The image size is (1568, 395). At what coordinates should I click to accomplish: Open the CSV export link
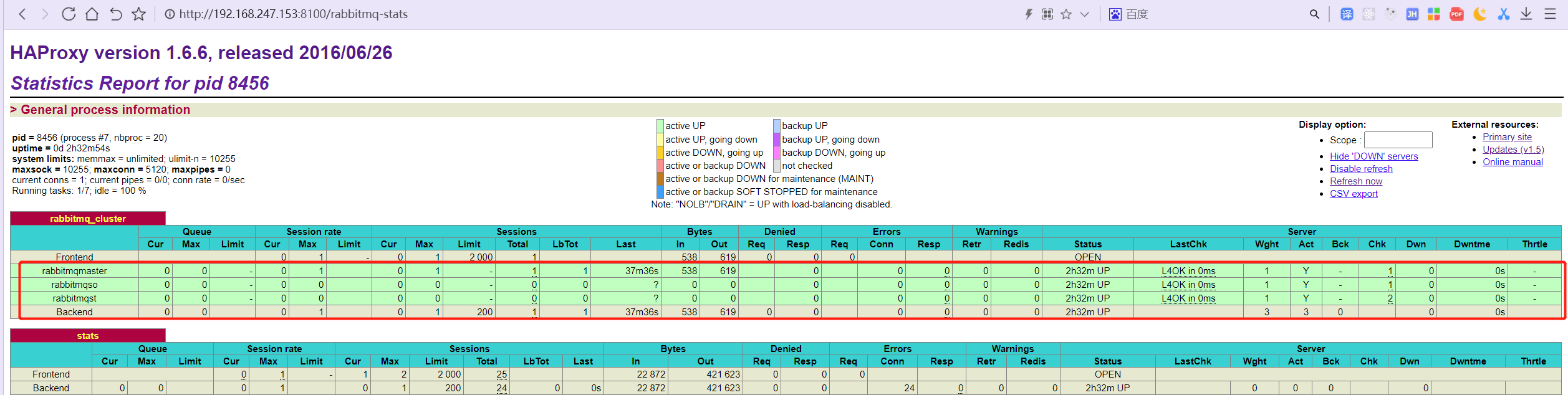1354,194
